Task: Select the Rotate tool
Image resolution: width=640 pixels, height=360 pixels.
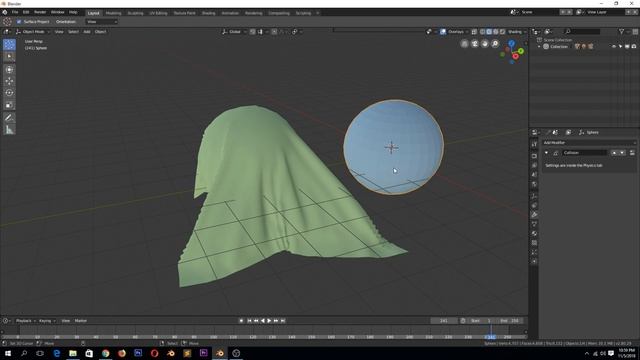Action: pyautogui.click(x=9, y=93)
